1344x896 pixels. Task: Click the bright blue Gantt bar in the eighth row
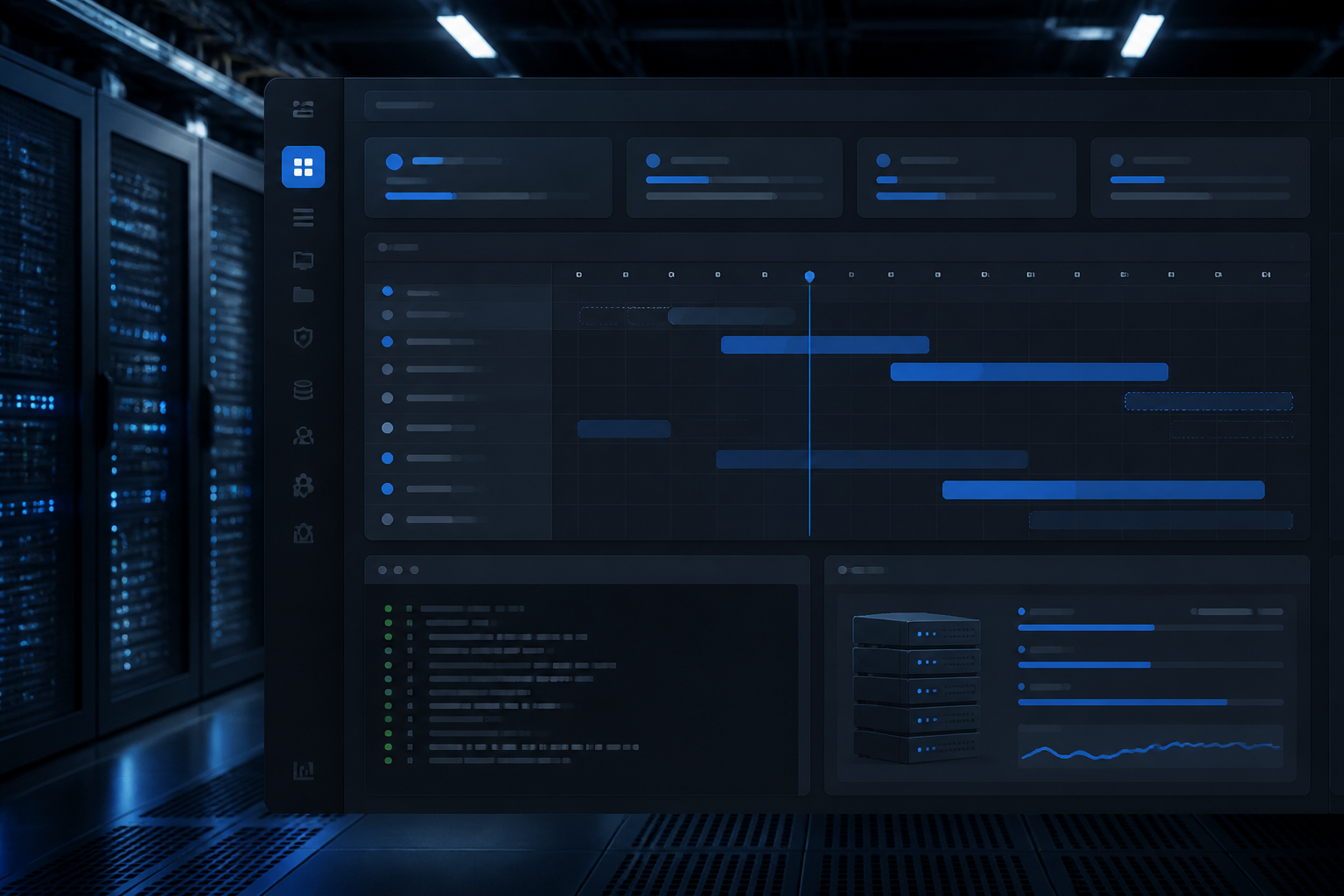click(1103, 490)
